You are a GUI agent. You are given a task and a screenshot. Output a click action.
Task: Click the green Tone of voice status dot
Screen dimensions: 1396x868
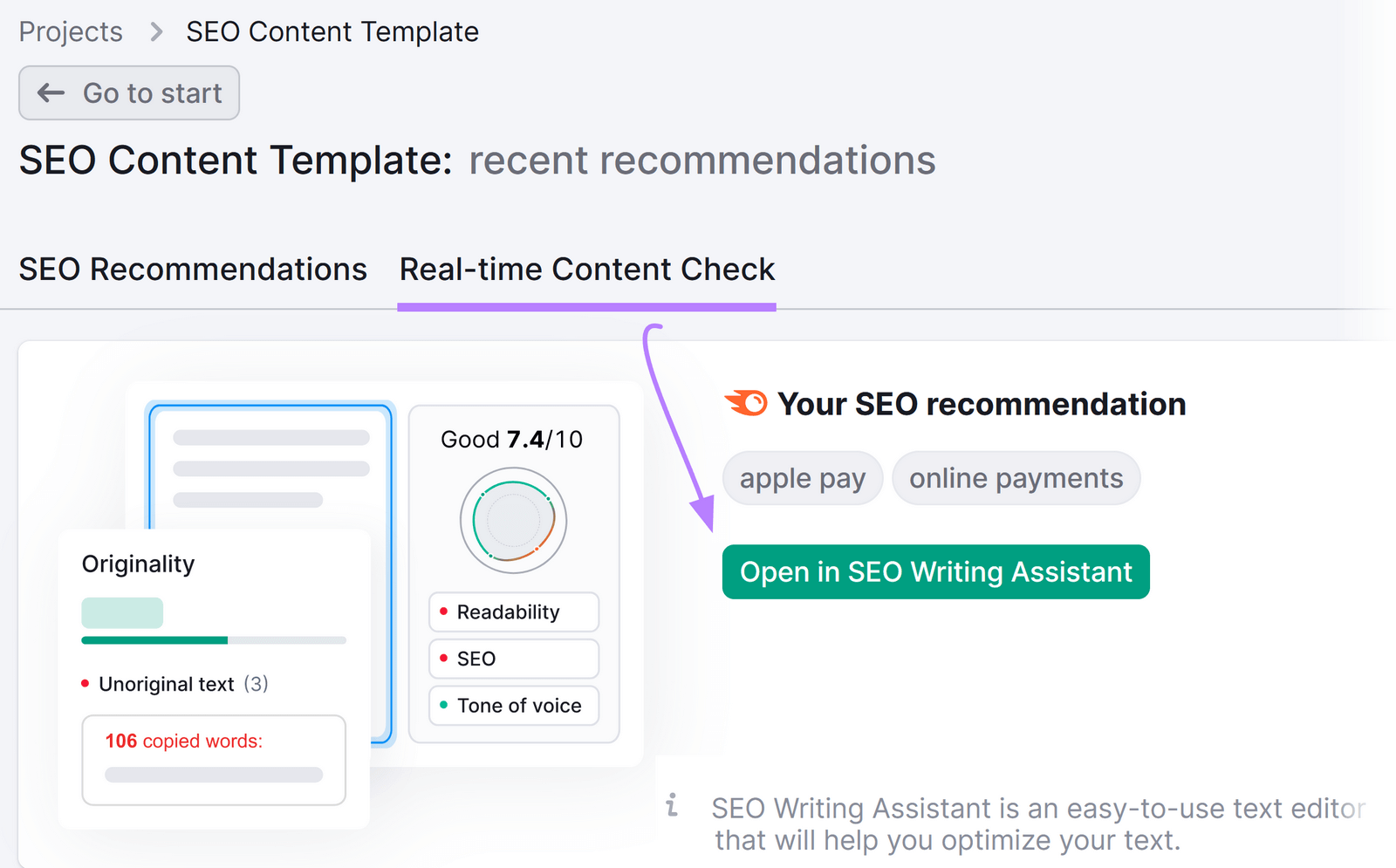(x=446, y=706)
